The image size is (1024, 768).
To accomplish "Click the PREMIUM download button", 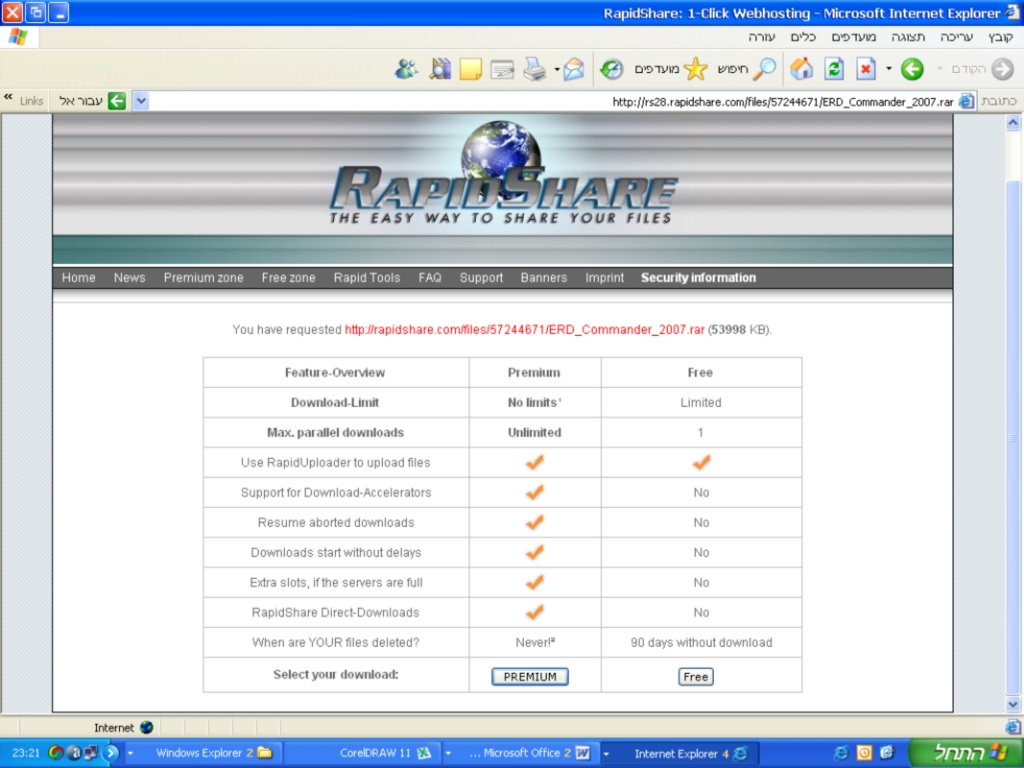I will coord(530,677).
